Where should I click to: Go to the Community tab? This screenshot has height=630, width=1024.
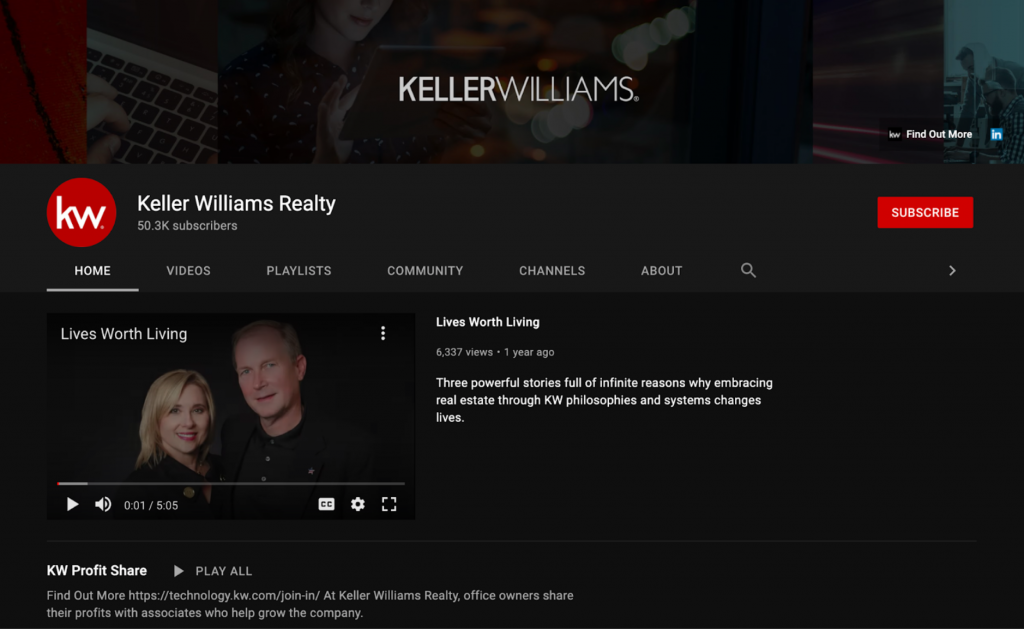point(425,270)
